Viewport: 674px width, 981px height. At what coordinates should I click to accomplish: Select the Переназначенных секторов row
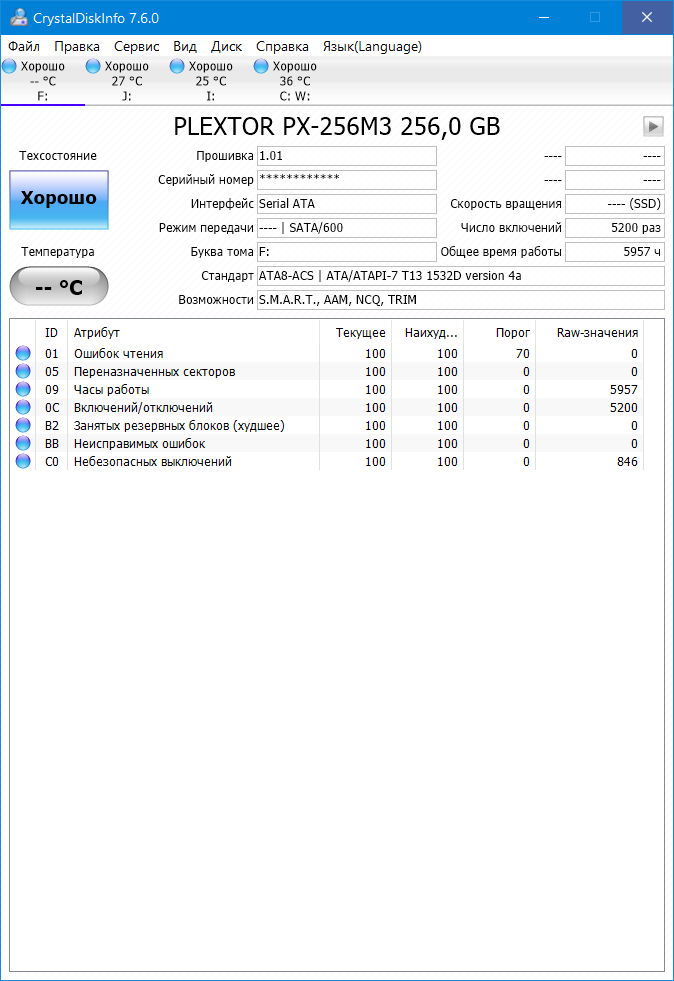tap(327, 372)
